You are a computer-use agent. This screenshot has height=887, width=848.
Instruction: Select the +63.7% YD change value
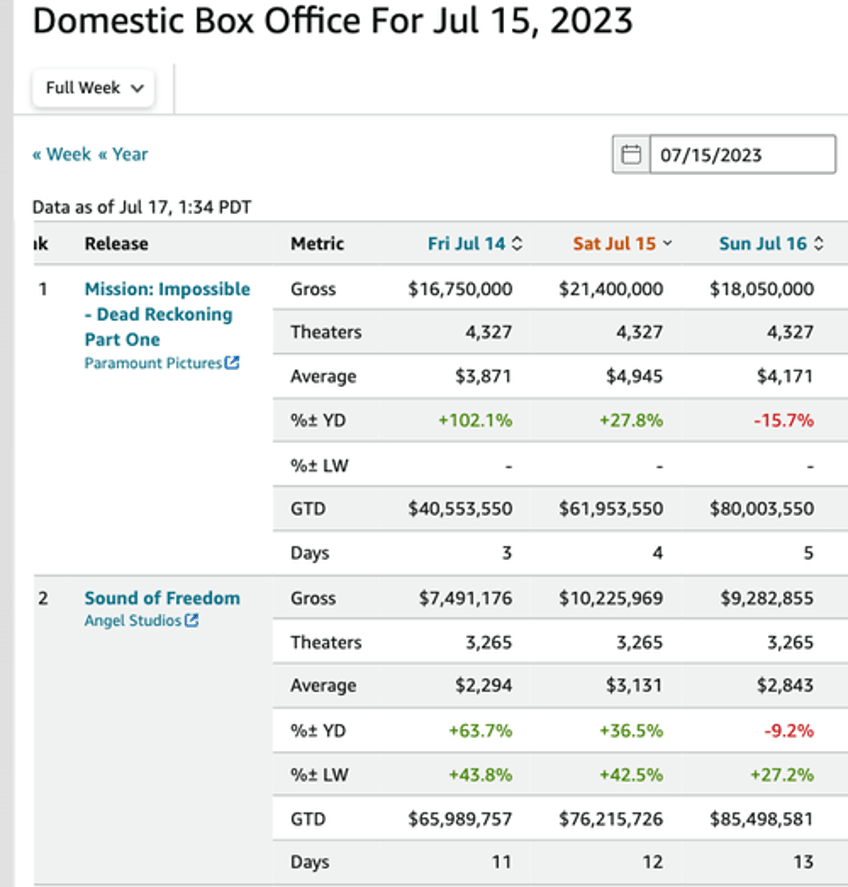point(480,730)
